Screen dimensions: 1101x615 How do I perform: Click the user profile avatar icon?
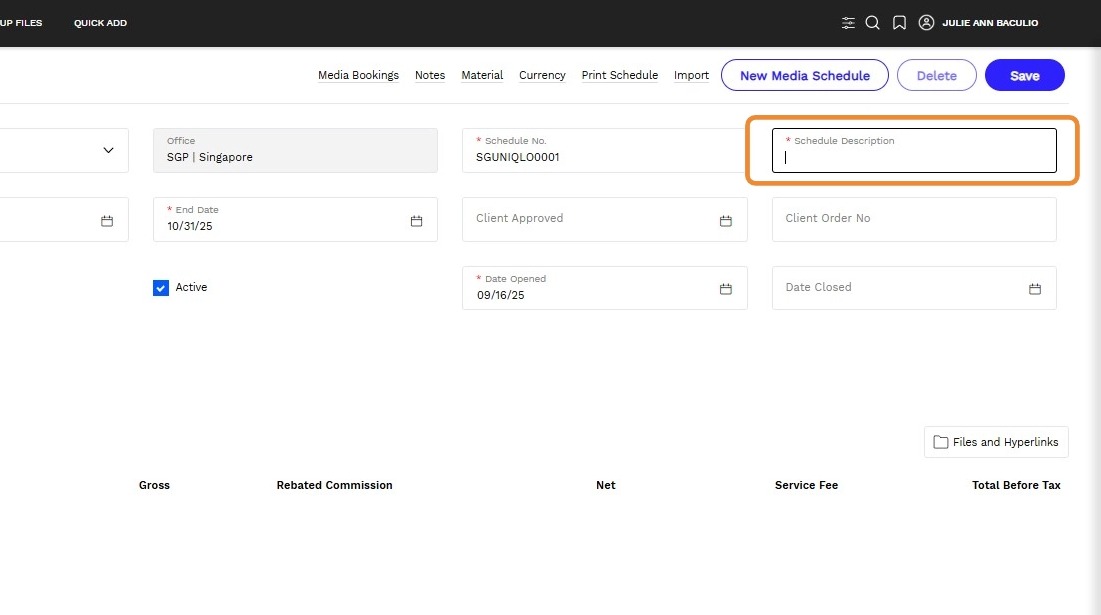tap(926, 23)
